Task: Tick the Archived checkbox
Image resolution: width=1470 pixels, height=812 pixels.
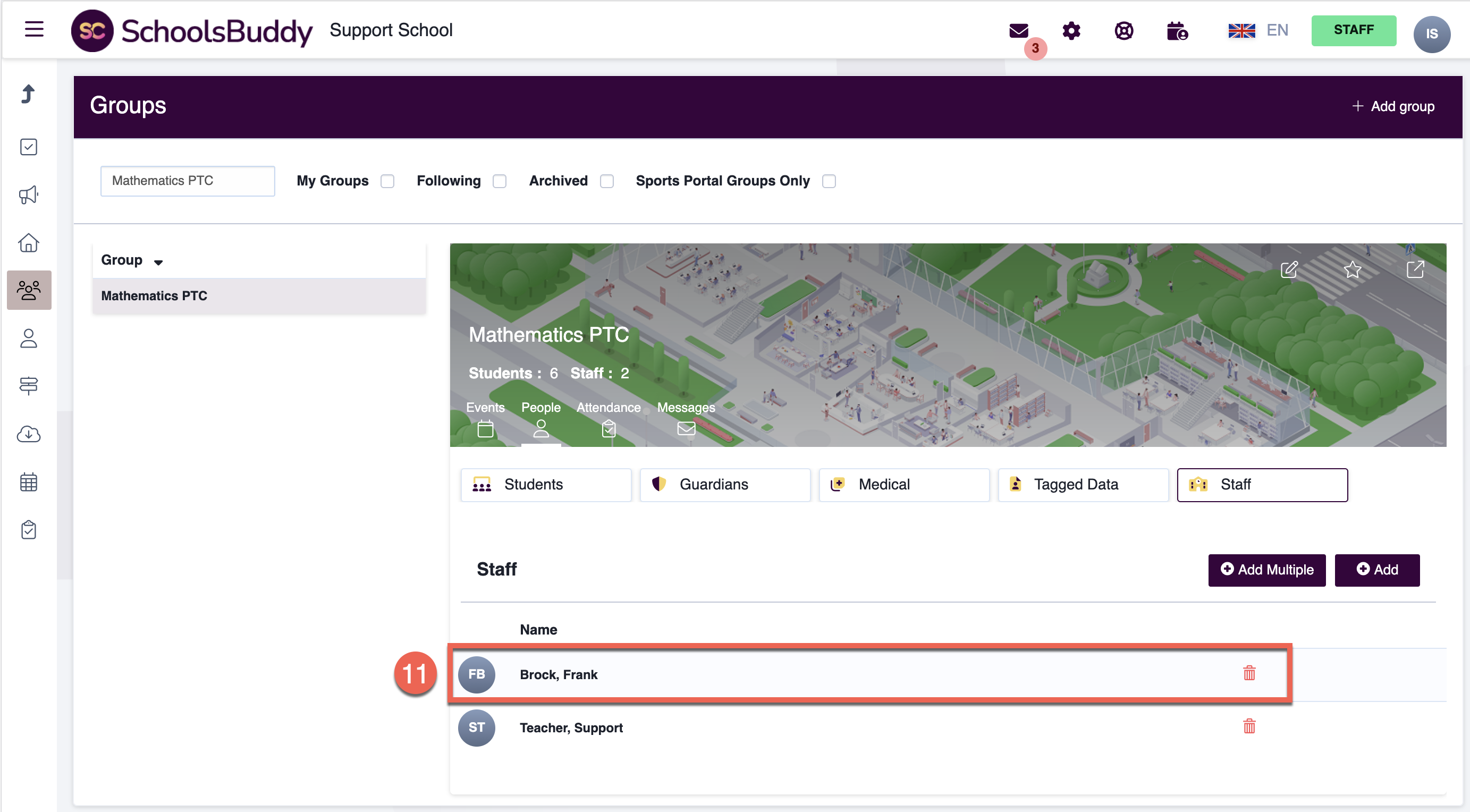Action: (x=606, y=181)
